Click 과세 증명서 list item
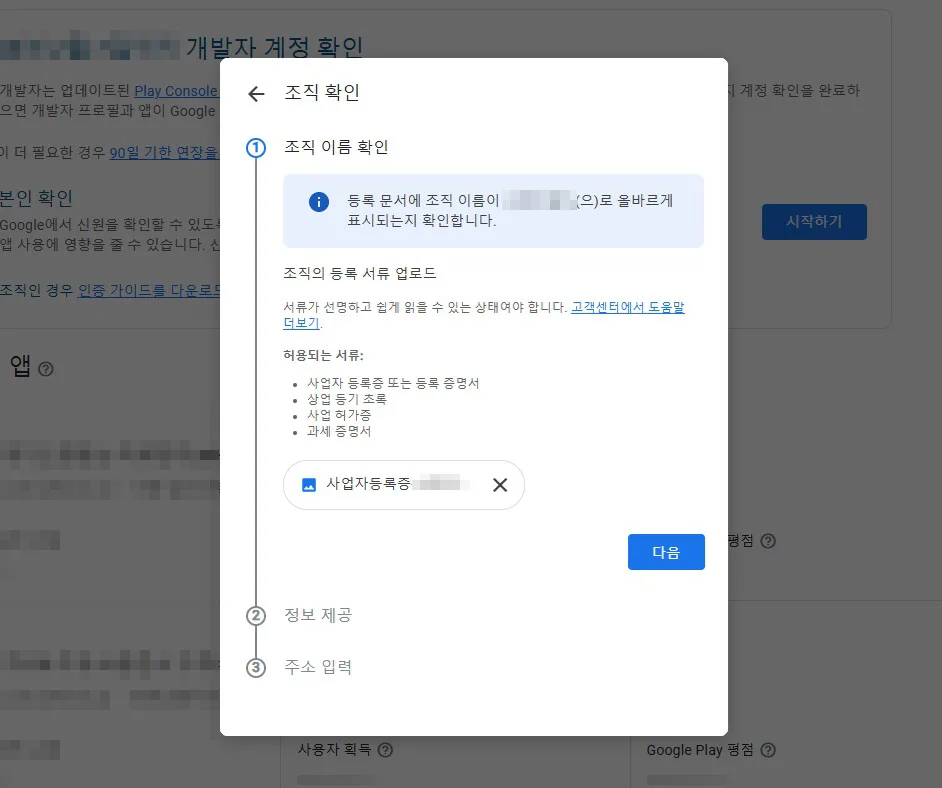The image size is (942, 788). pos(339,431)
